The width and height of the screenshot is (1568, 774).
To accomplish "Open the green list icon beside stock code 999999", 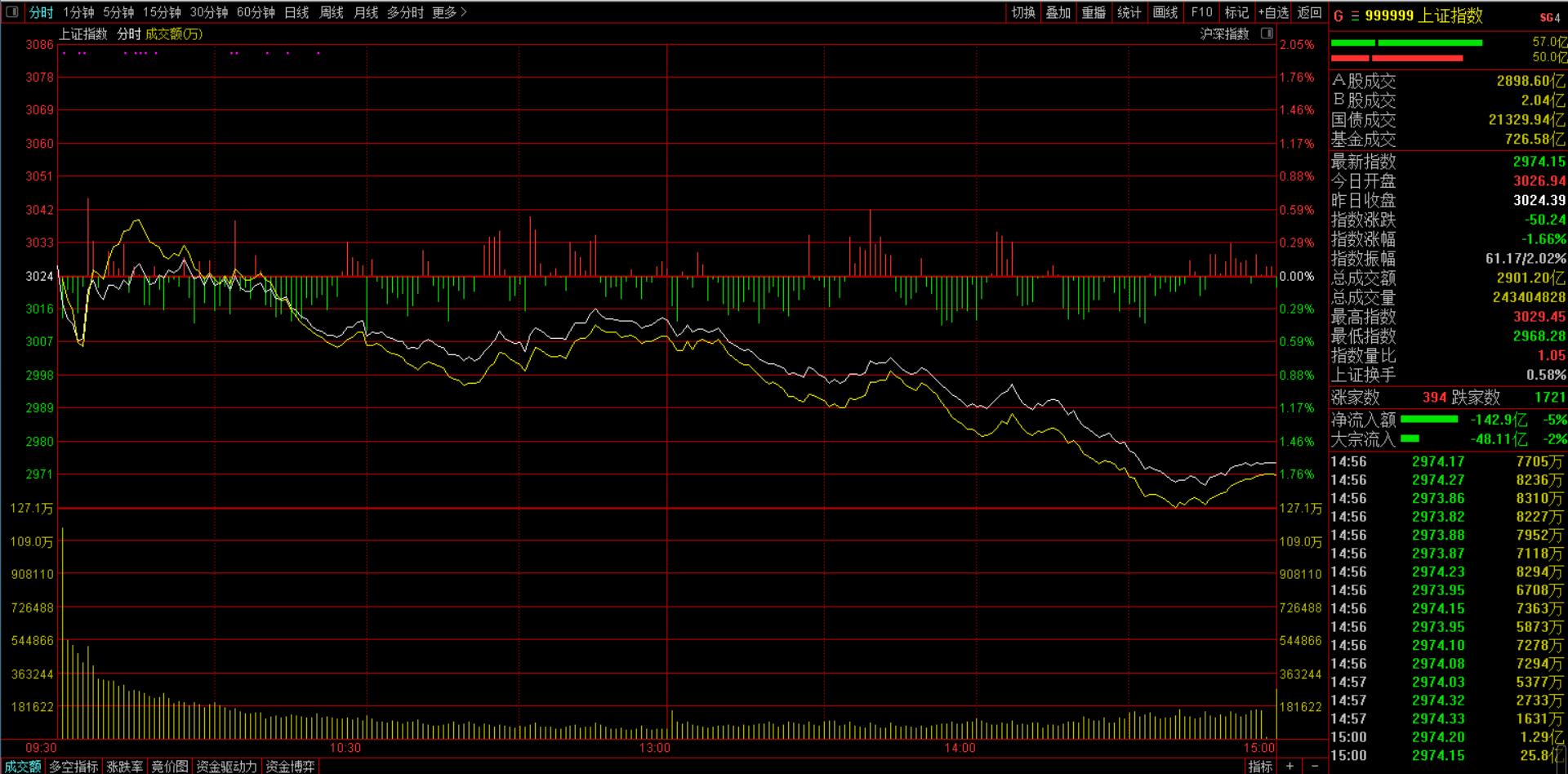I will click(x=1355, y=16).
